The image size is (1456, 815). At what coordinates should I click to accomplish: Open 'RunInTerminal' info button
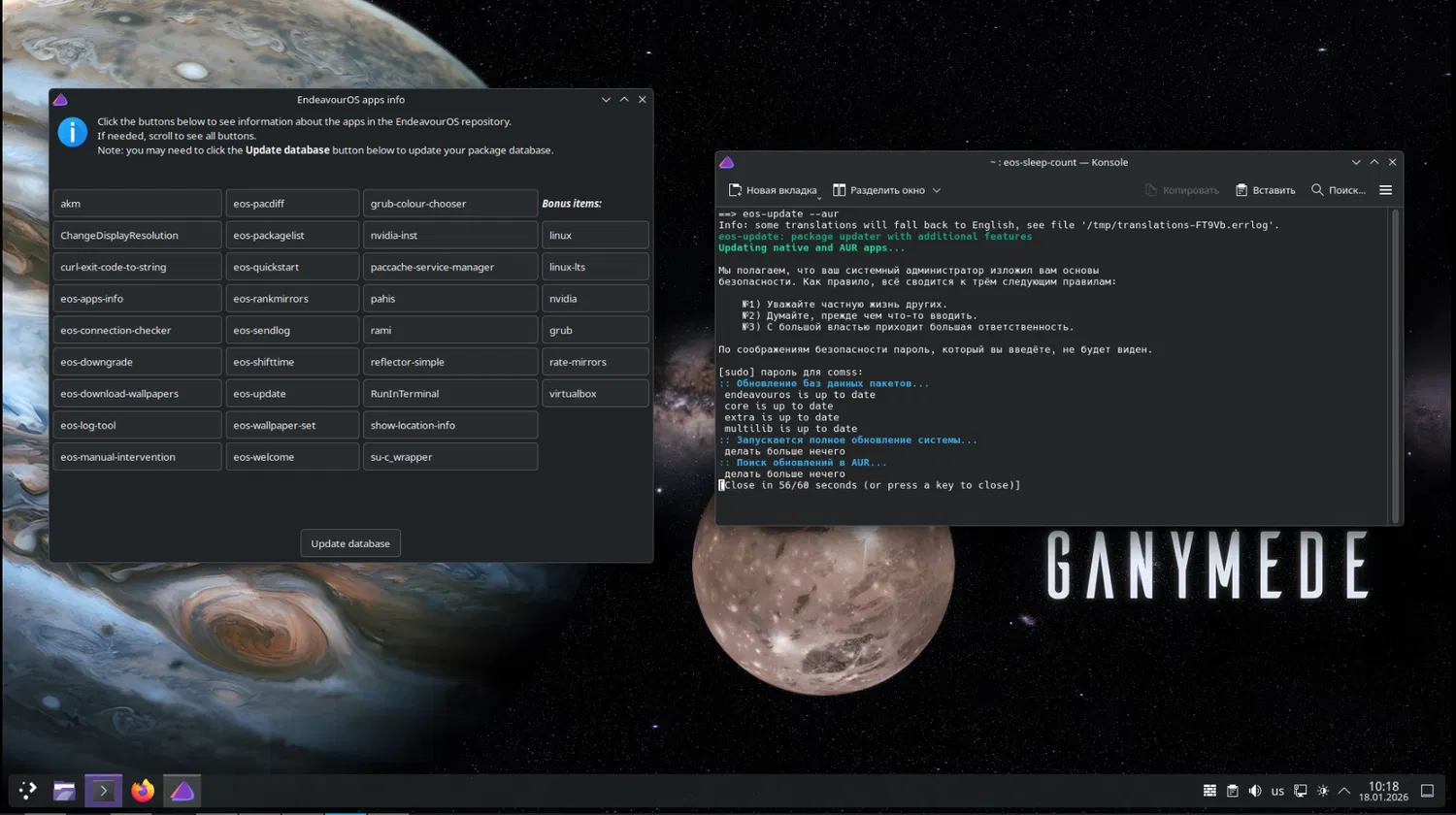[x=450, y=394]
